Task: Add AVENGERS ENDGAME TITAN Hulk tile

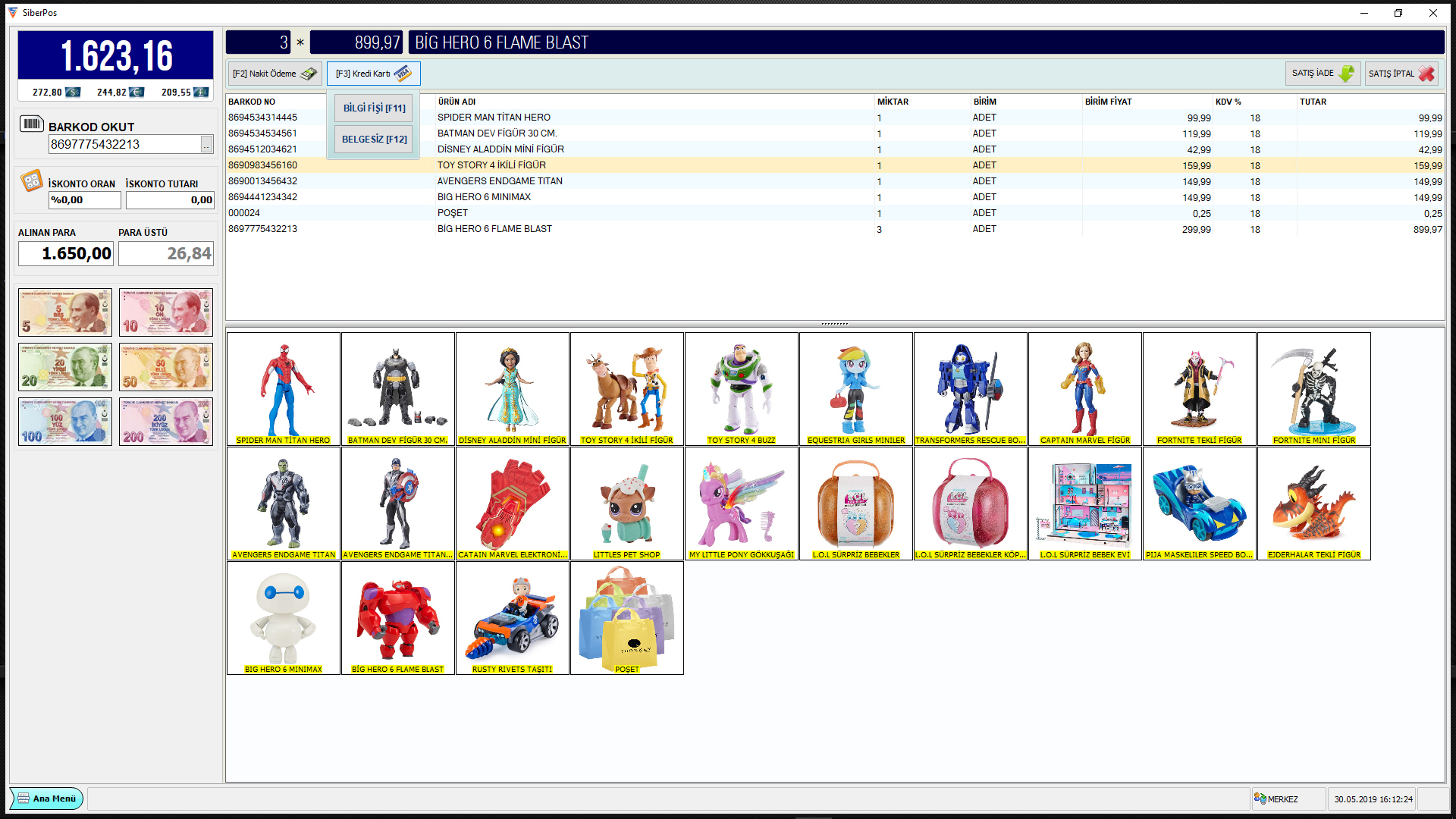Action: click(284, 504)
